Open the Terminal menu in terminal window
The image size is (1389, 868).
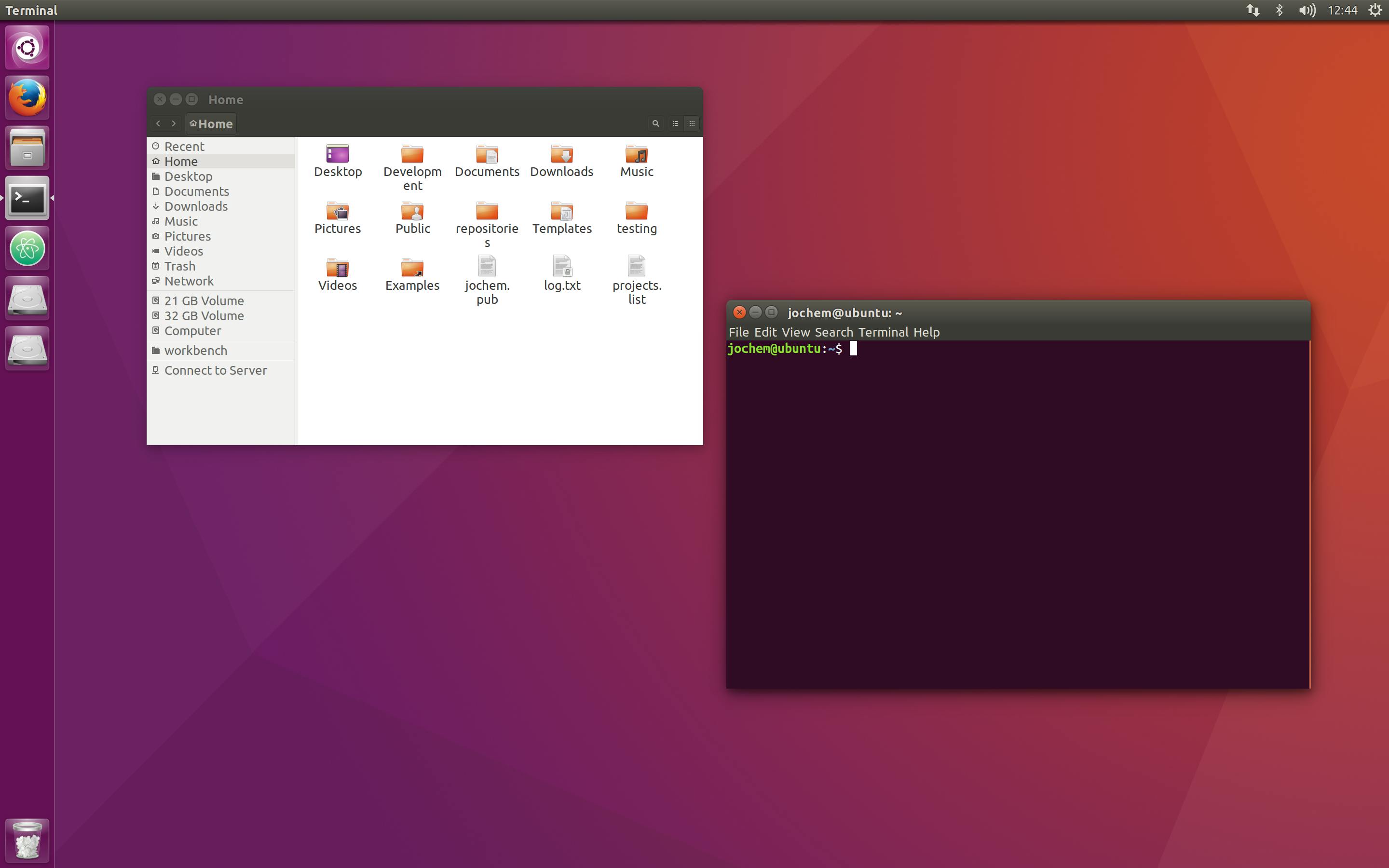click(x=883, y=332)
